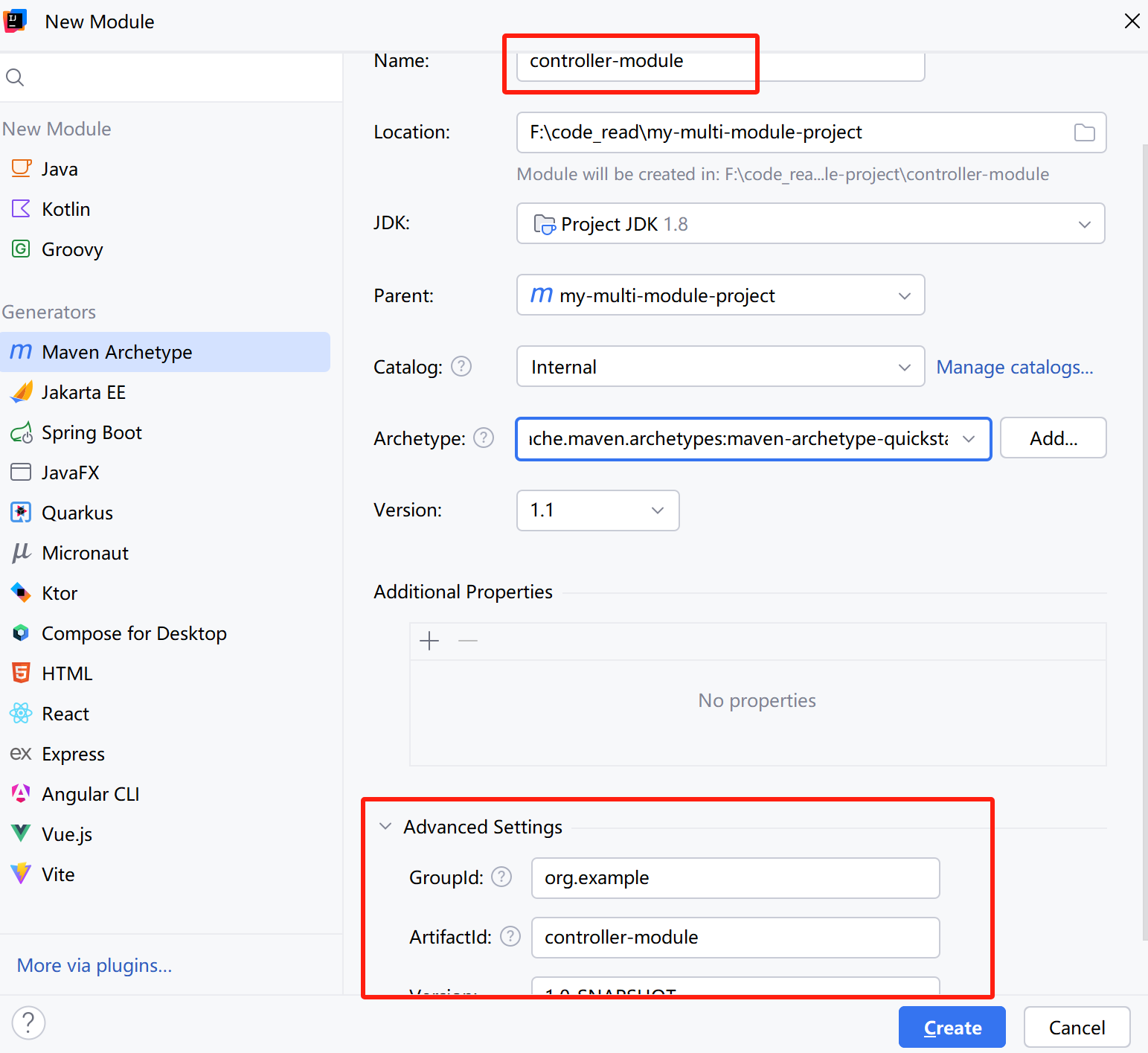
Task: Open the Catalog Internal dropdown
Action: 720,366
